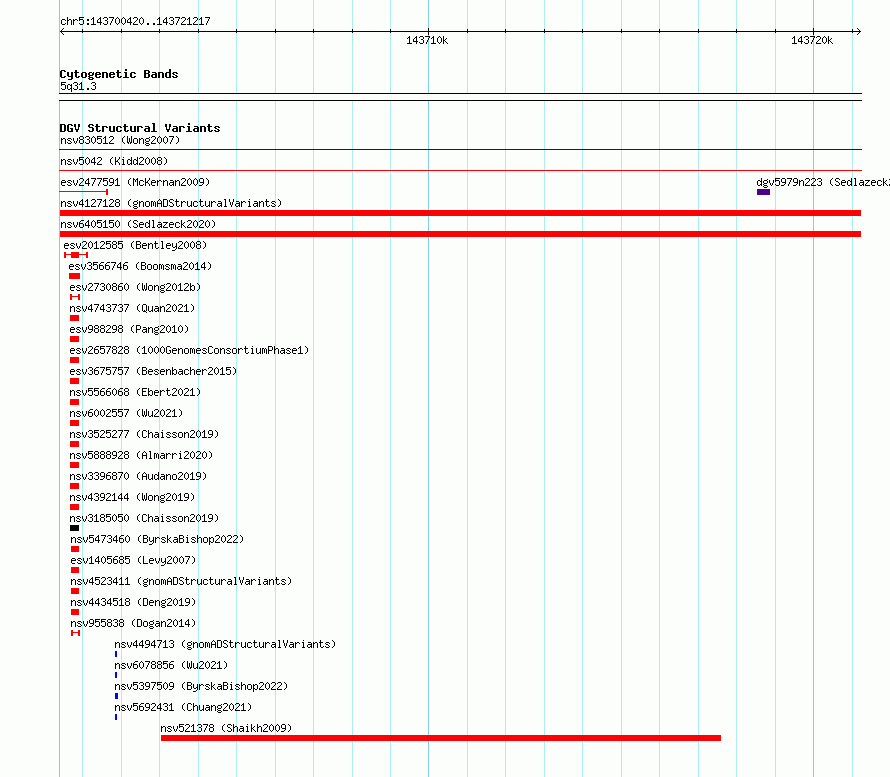The height and width of the screenshot is (777, 890).
Task: Select the nsv4523411 (gnomADStructuralVariants) label
Action: (181, 581)
